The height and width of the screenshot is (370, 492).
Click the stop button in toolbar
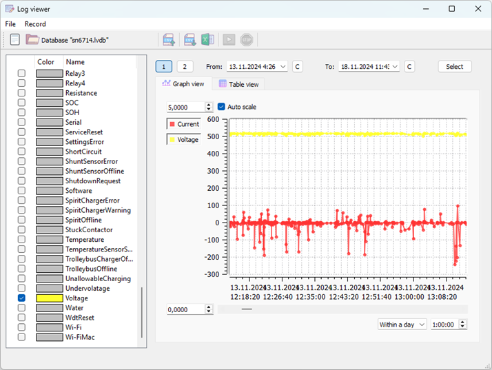pyautogui.click(x=247, y=40)
